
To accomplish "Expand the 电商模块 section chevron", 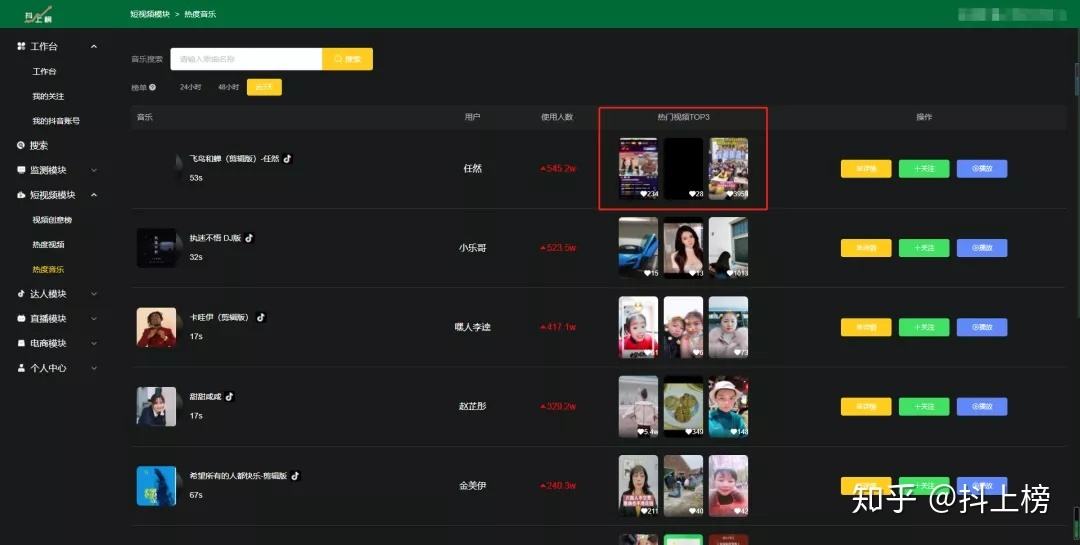I will click(94, 343).
